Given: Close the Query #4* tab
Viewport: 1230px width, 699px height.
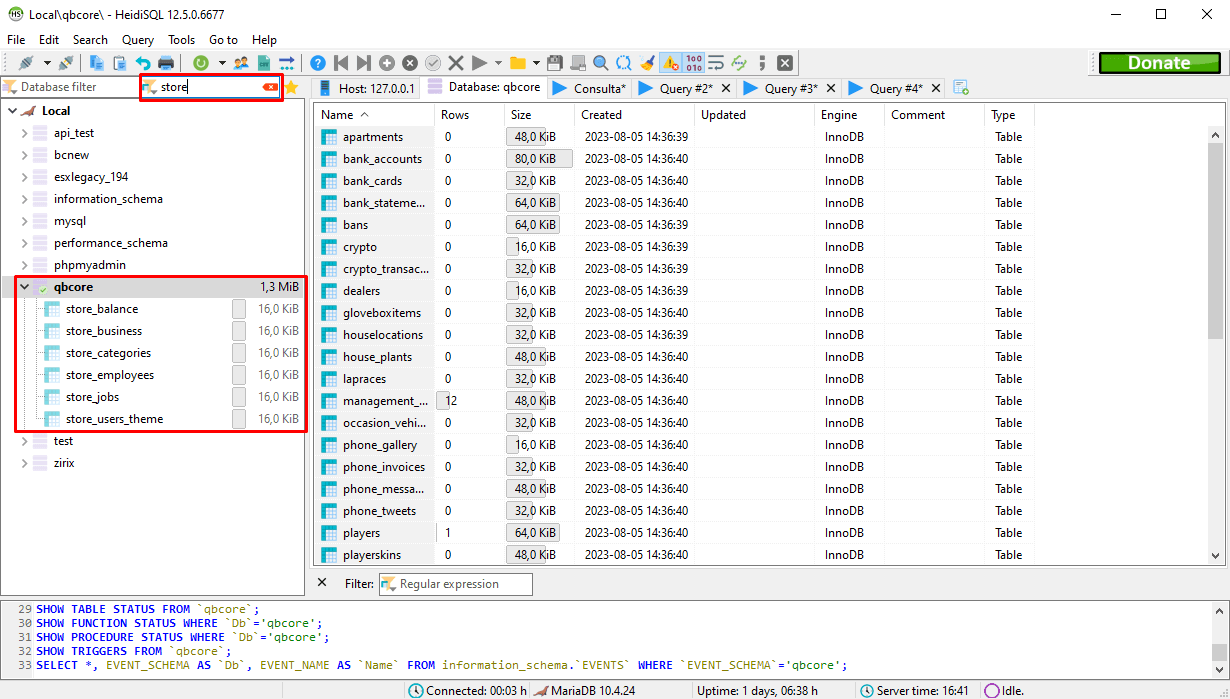Looking at the screenshot, I should pyautogui.click(x=936, y=88).
